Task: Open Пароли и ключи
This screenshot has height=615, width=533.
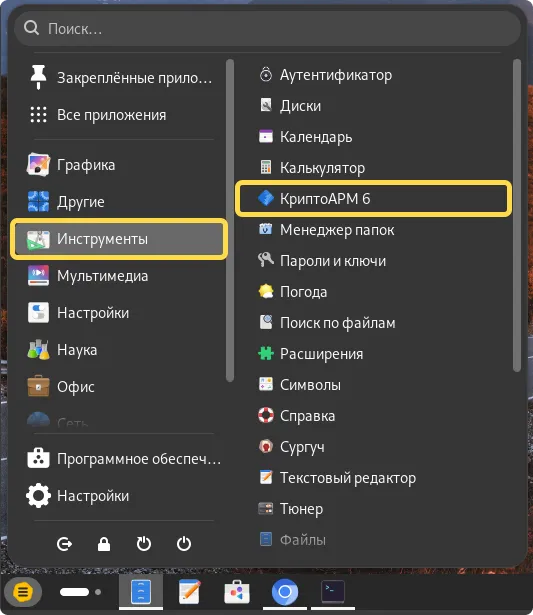Action: click(x=373, y=260)
